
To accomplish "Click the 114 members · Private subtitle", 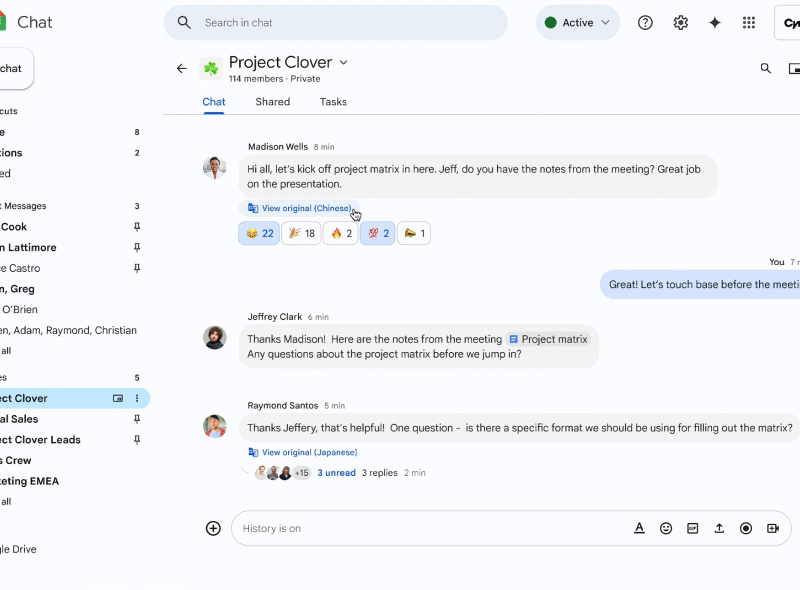I will pyautogui.click(x=274, y=79).
